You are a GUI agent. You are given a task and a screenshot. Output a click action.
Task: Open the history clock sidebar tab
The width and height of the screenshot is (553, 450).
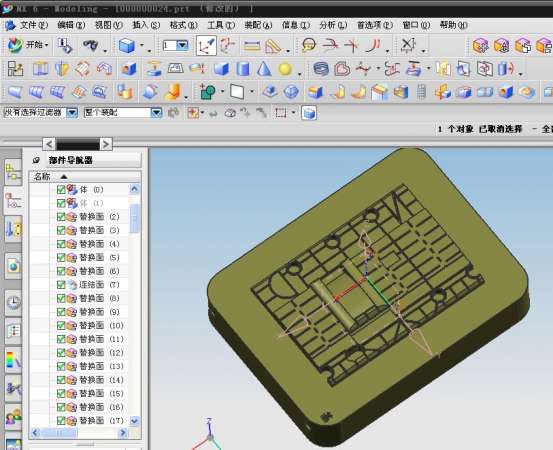tap(13, 303)
